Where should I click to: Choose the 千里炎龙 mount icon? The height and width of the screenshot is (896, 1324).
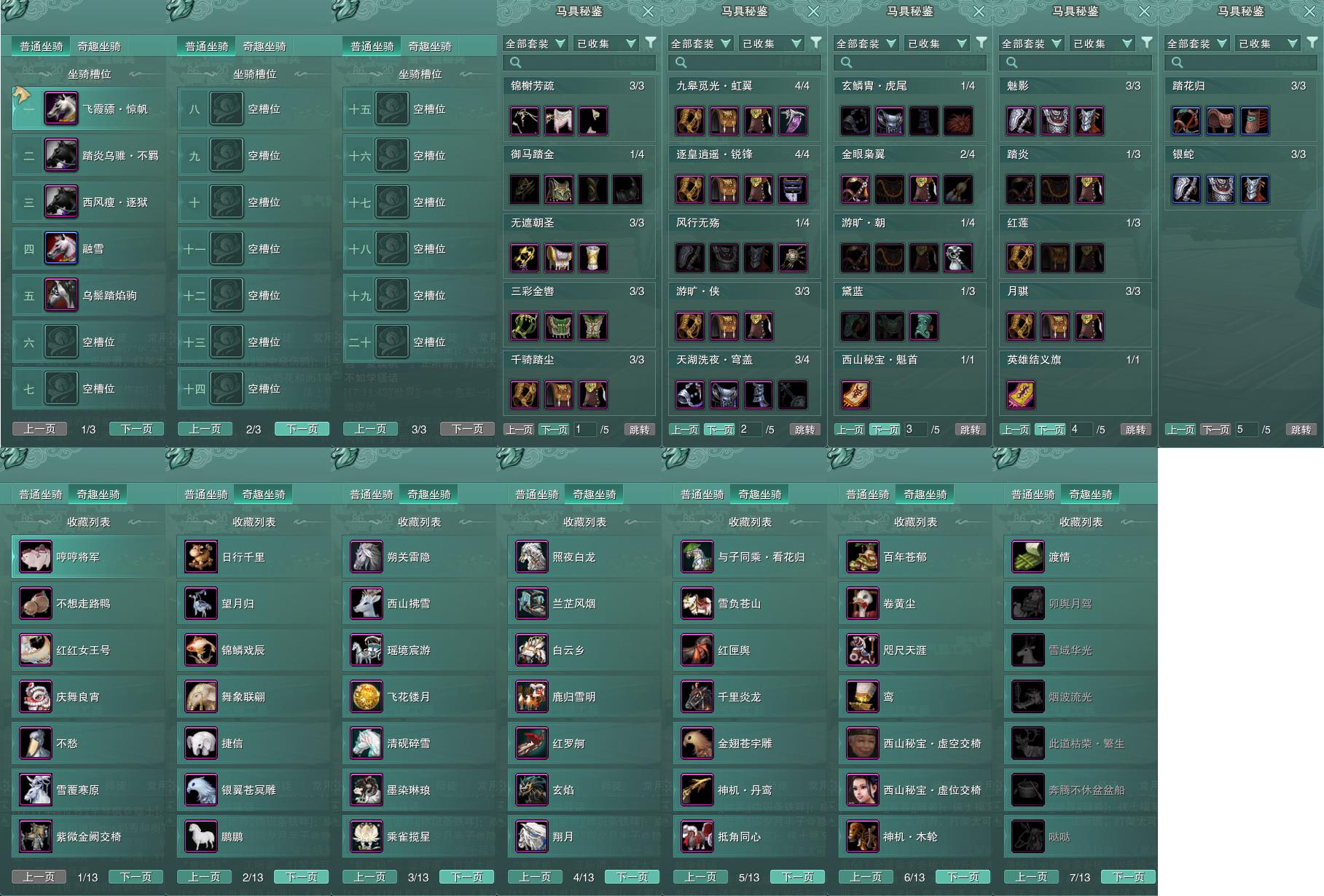click(697, 696)
